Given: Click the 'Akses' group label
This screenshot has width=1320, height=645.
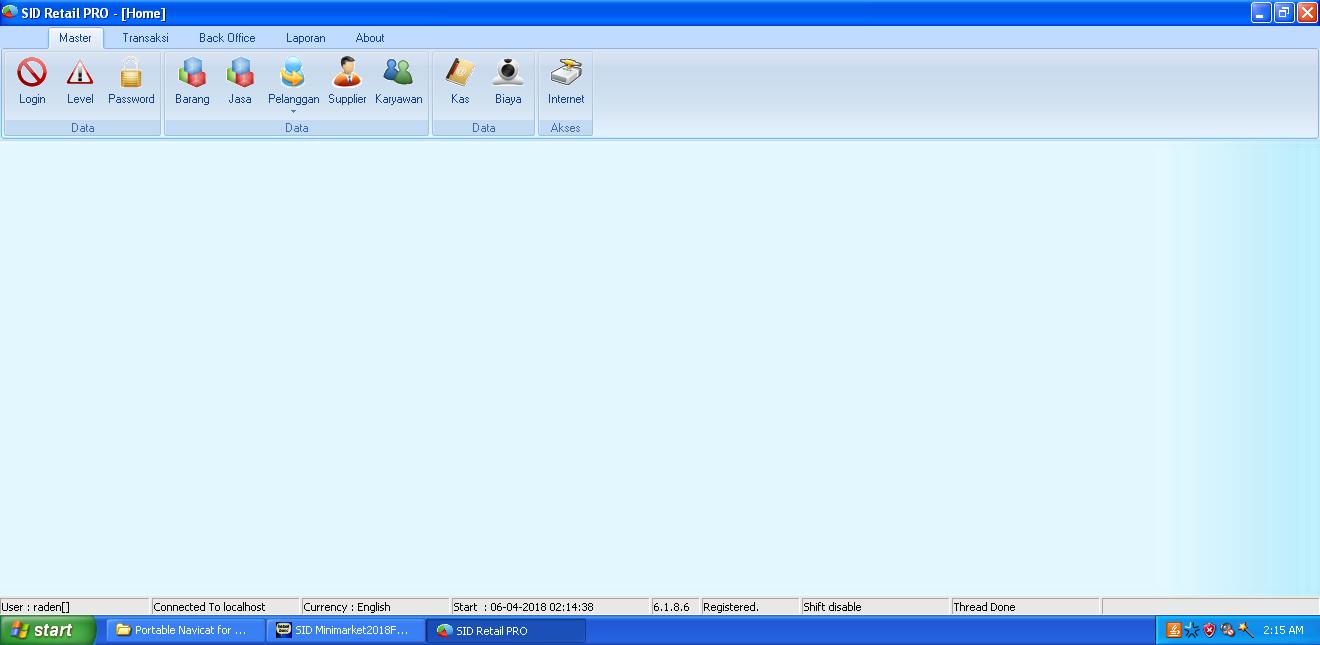Looking at the screenshot, I should pos(566,128).
